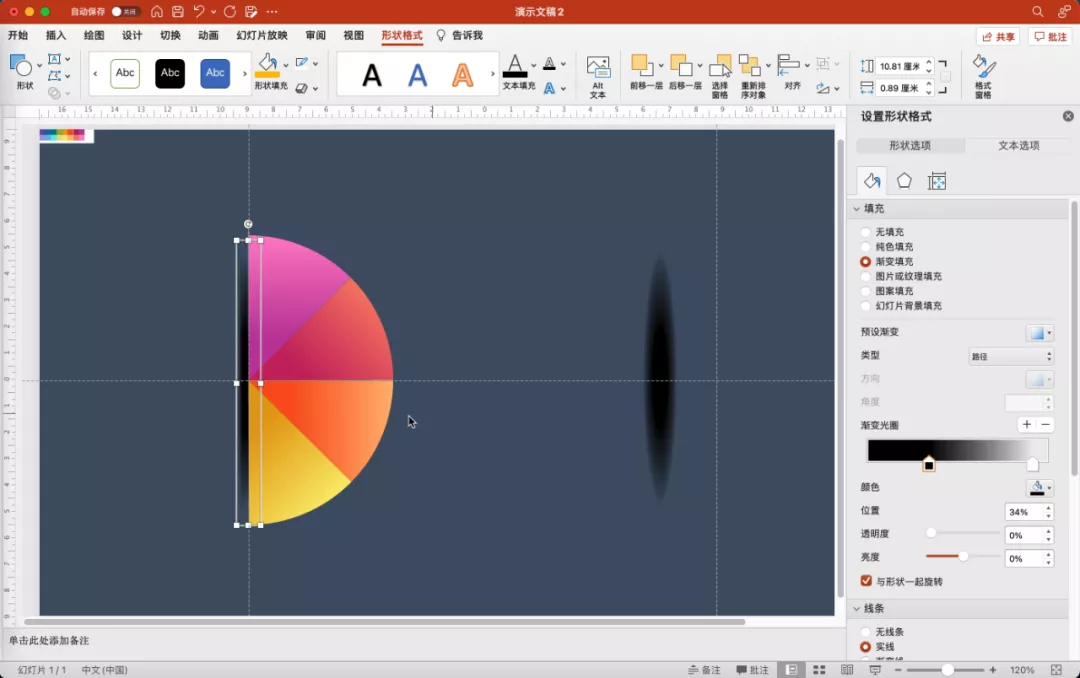Click the 透明度 transparency slider
The height and width of the screenshot is (678, 1080).
tap(963, 533)
